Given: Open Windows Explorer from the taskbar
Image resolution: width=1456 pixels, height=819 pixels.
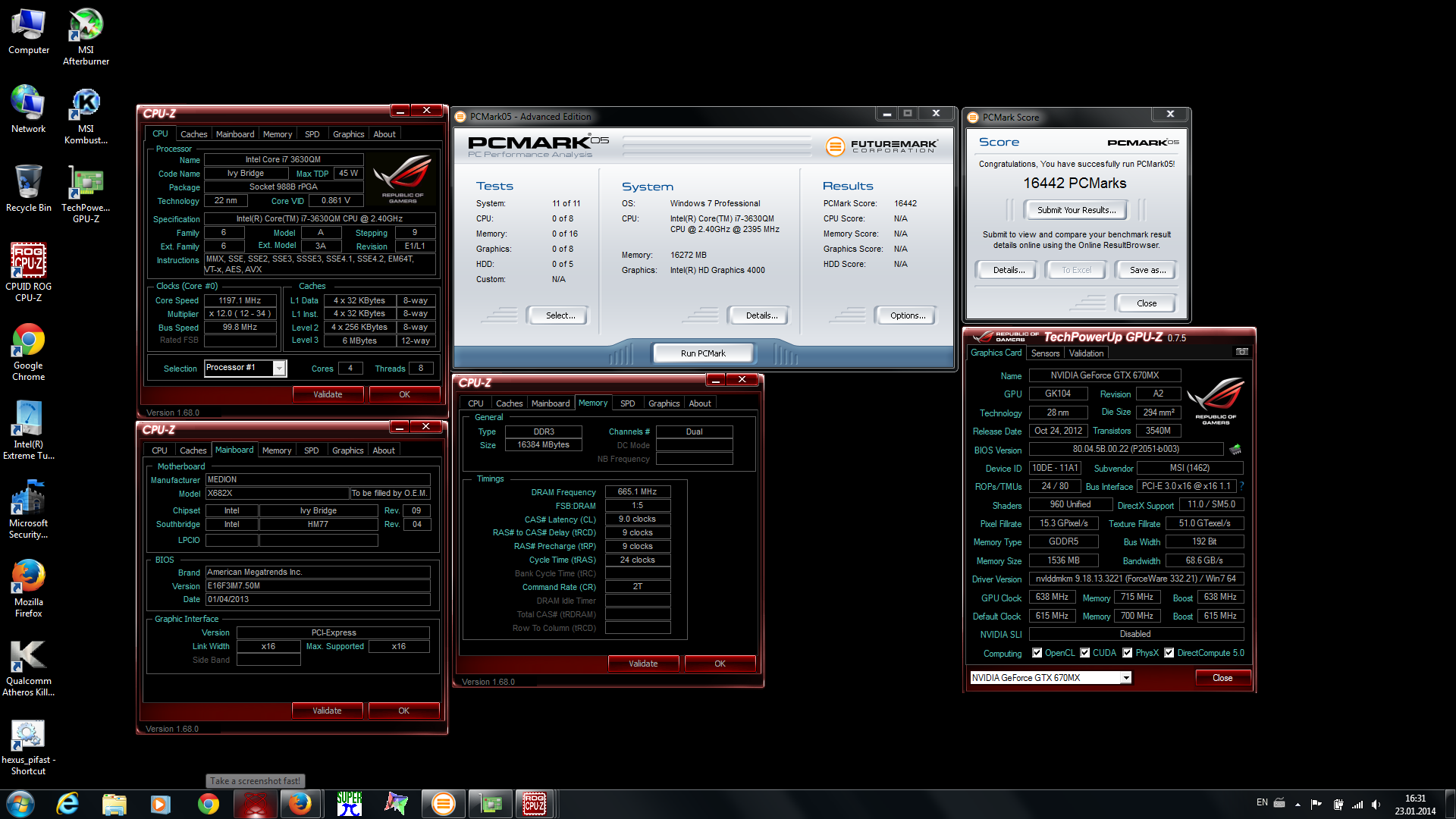Looking at the screenshot, I should pyautogui.click(x=115, y=804).
